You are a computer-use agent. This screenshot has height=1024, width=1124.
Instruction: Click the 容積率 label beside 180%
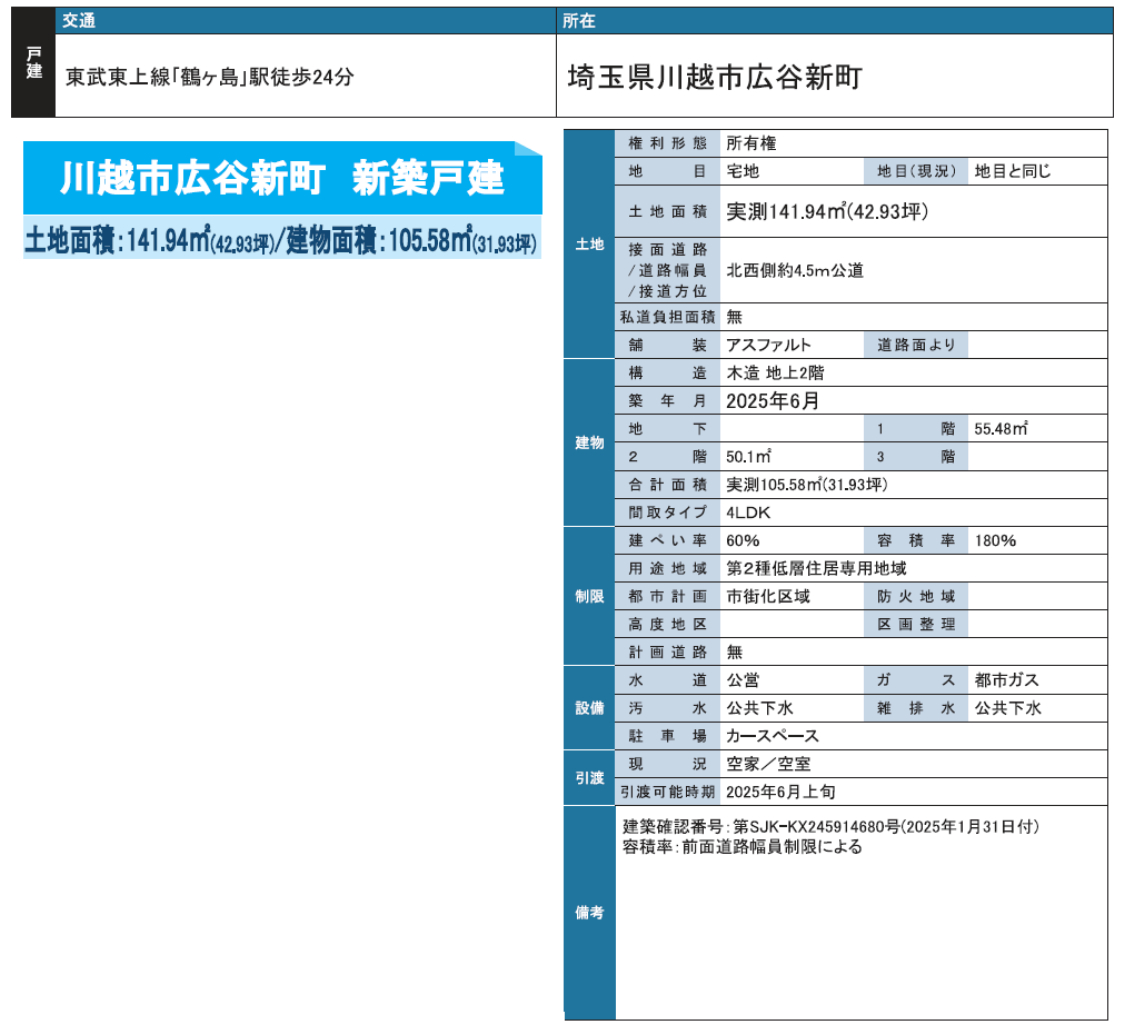(x=916, y=541)
